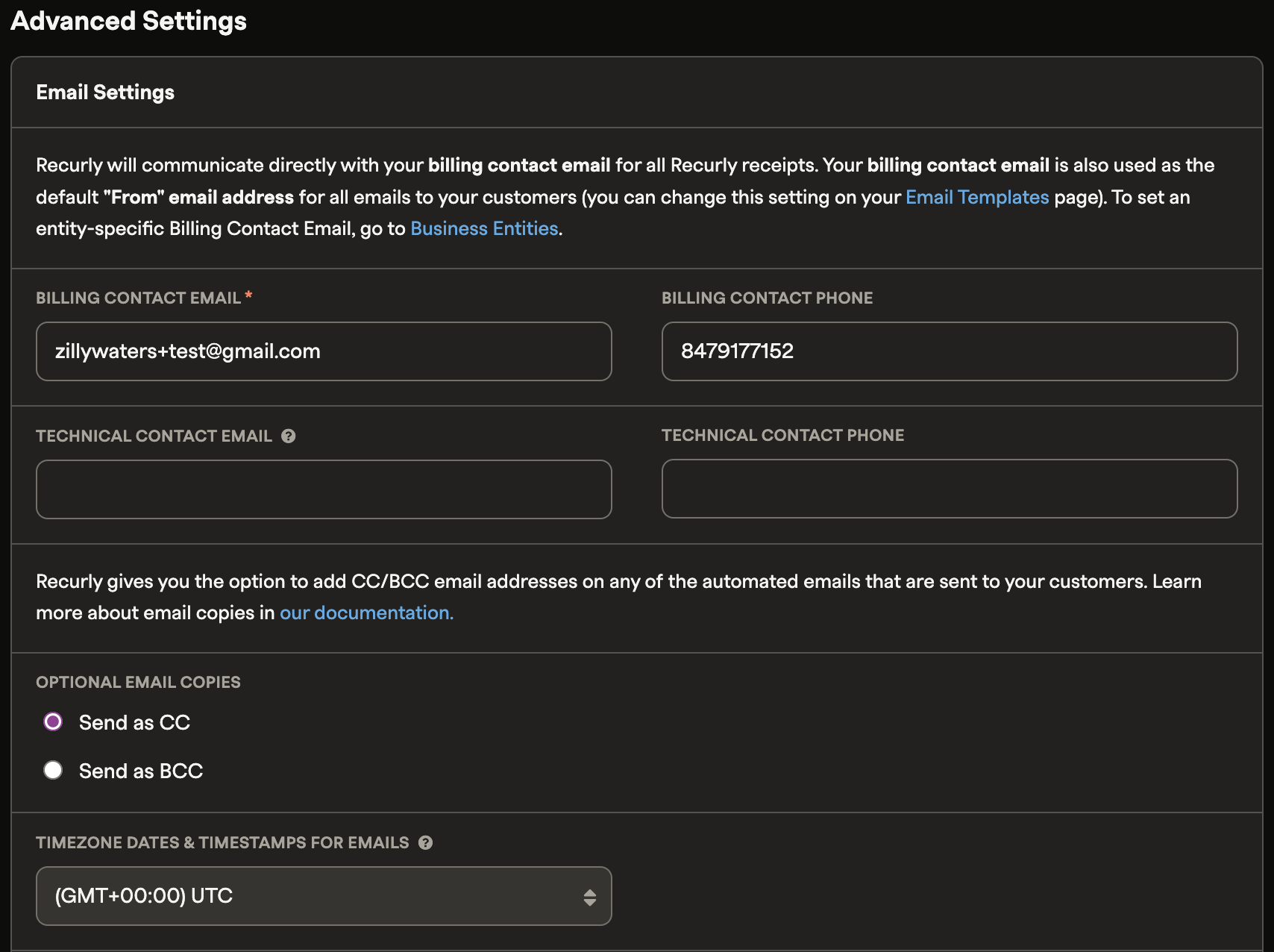Click the Optional Email Copies label
The height and width of the screenshot is (952, 1274).
coord(138,682)
